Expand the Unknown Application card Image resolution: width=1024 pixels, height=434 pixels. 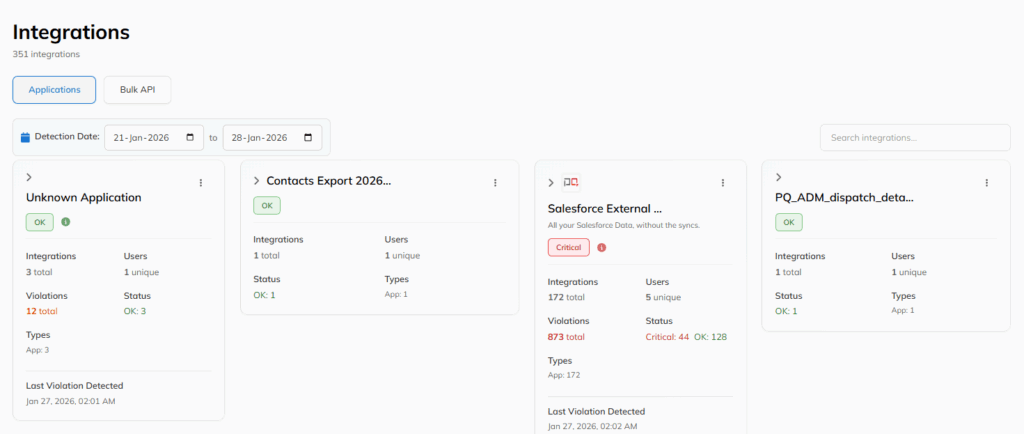coord(29,177)
